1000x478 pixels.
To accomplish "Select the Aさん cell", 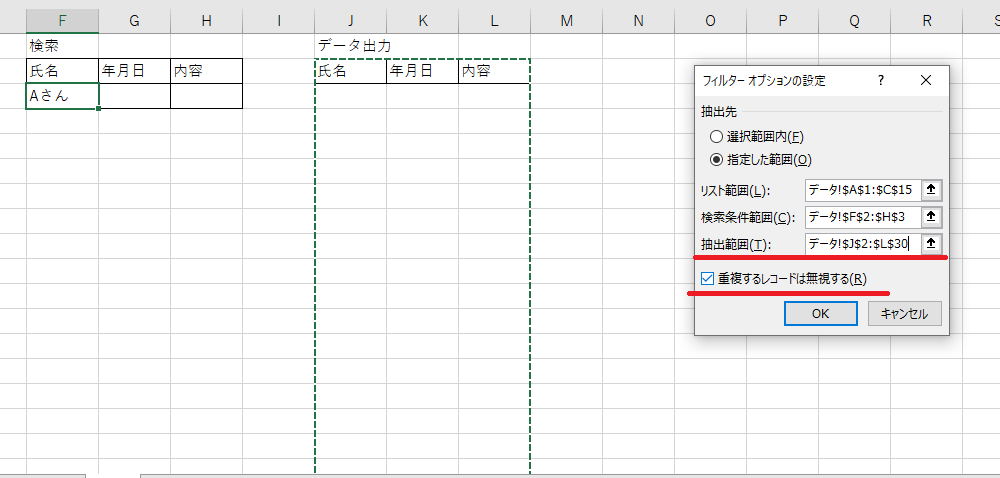I will [x=62, y=96].
